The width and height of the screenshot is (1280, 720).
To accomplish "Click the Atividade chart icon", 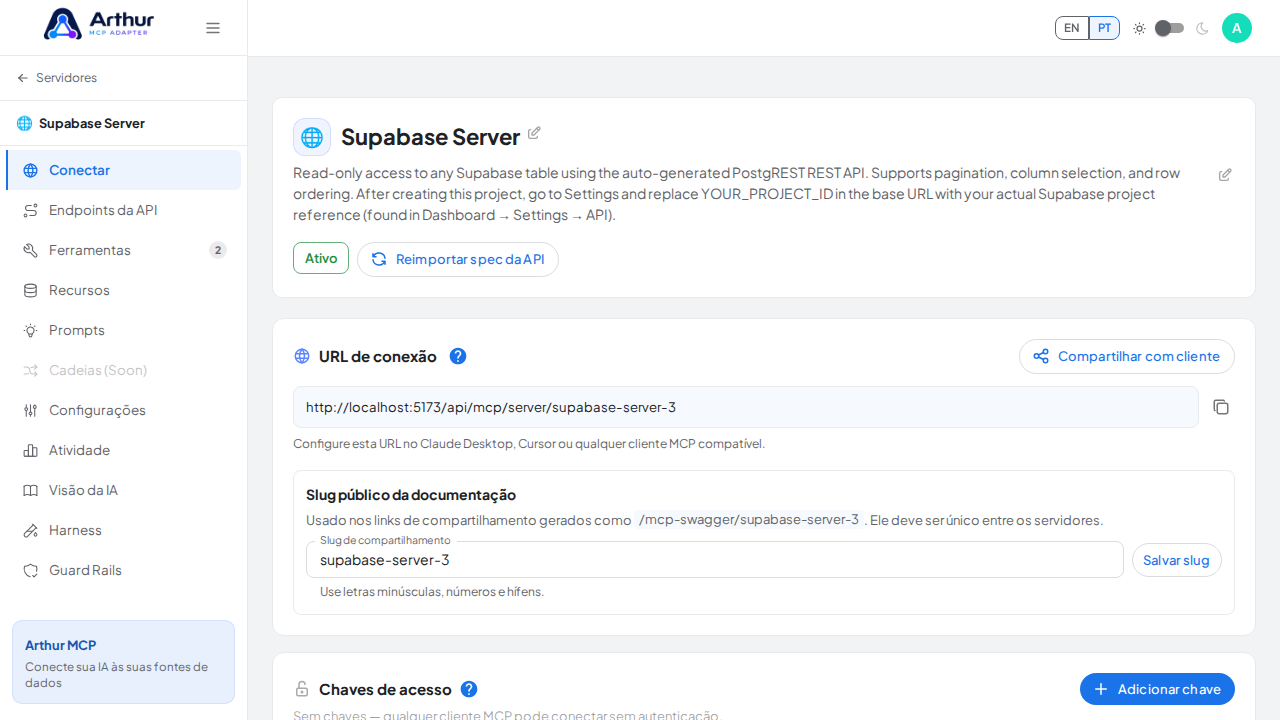I will coord(31,450).
